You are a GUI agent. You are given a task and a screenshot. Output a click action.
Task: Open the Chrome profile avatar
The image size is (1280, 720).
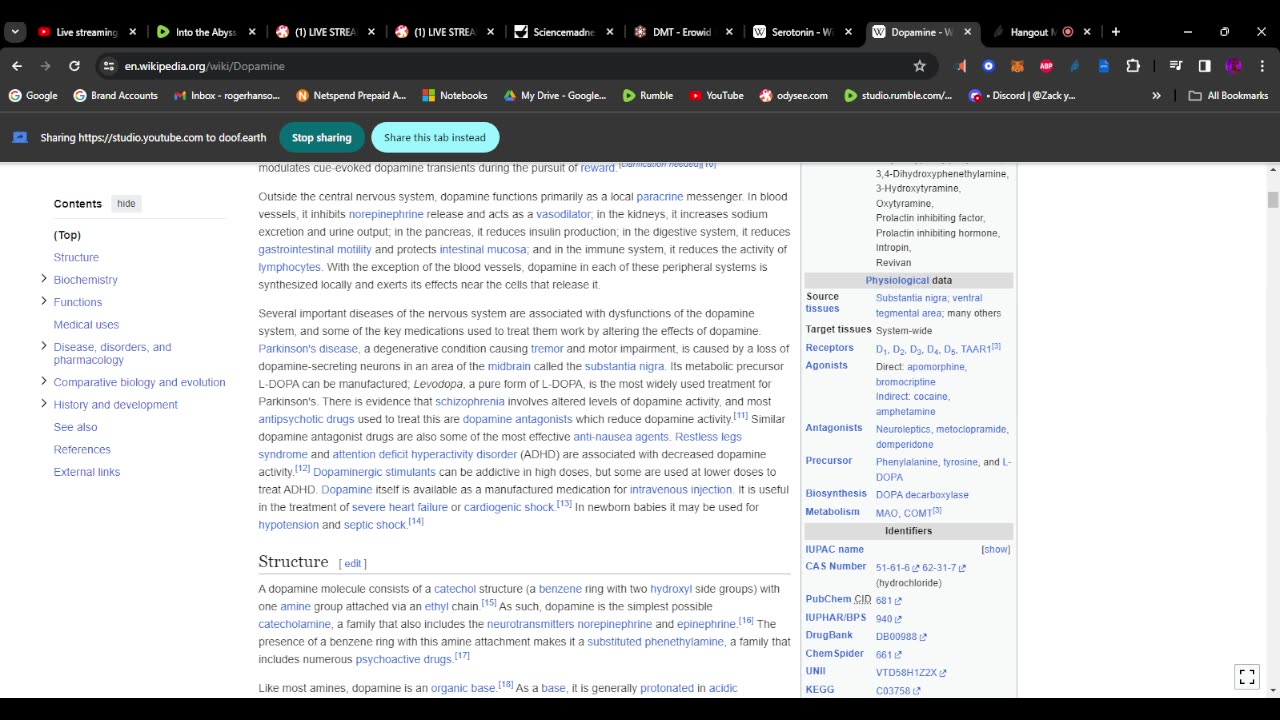(1233, 66)
